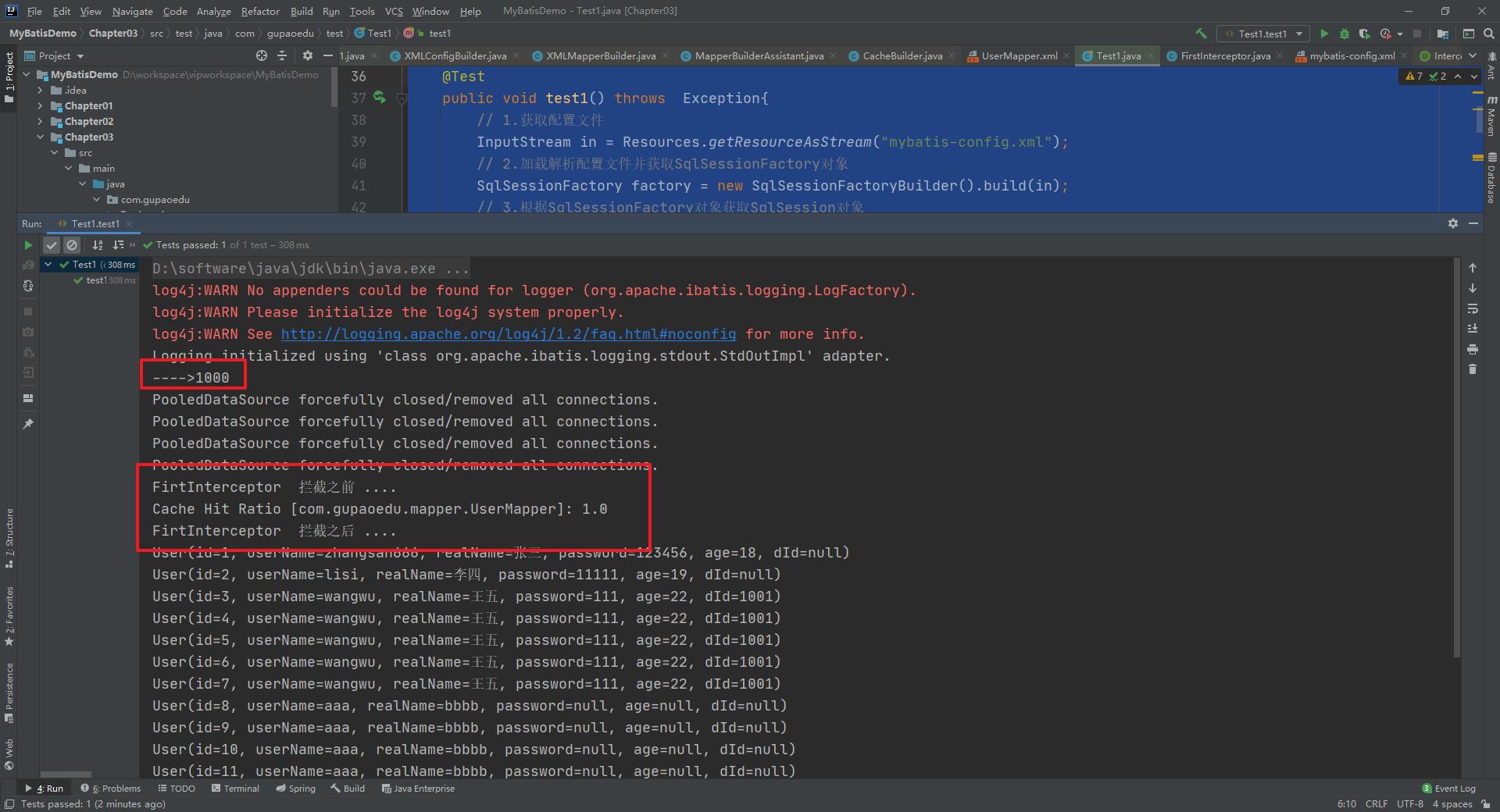Open Project Structure from the top toolbar
The height and width of the screenshot is (812, 1500).
pyautogui.click(x=1443, y=34)
